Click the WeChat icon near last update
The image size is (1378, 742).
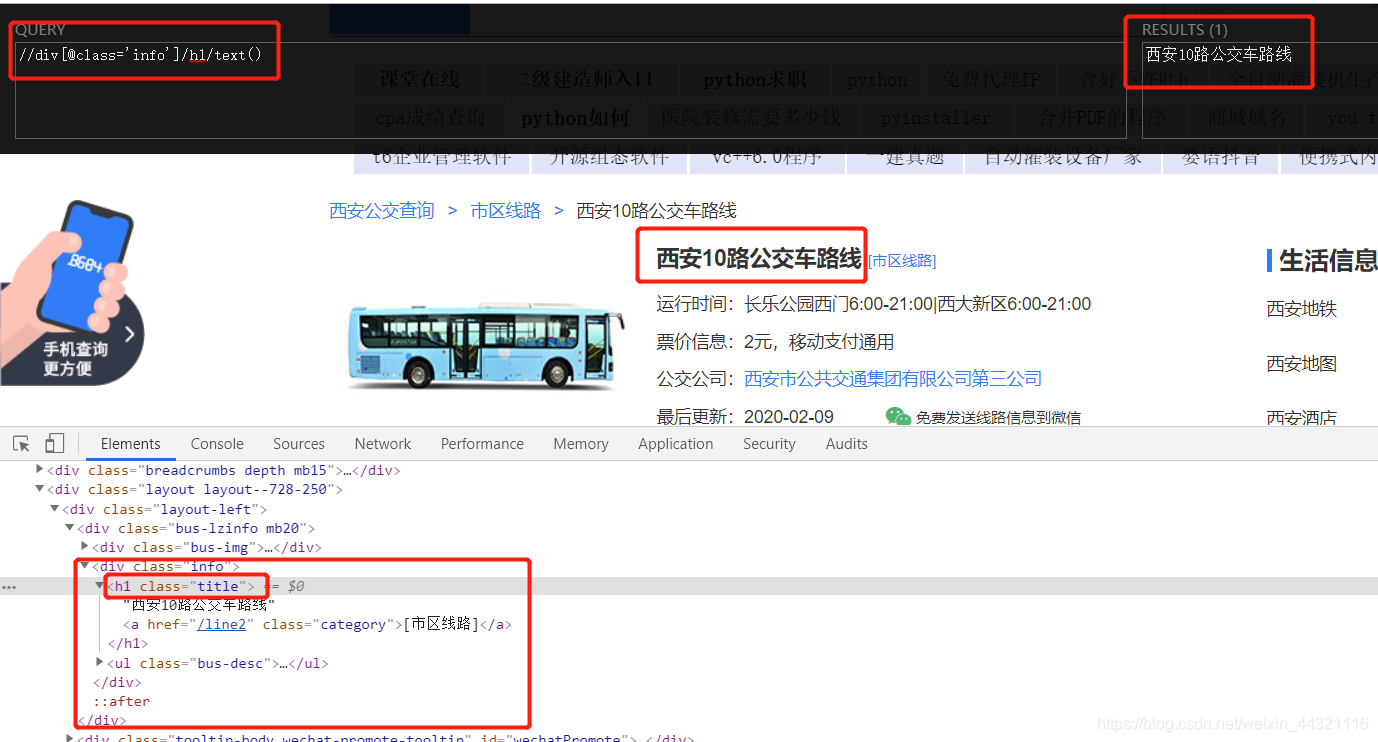(x=898, y=417)
